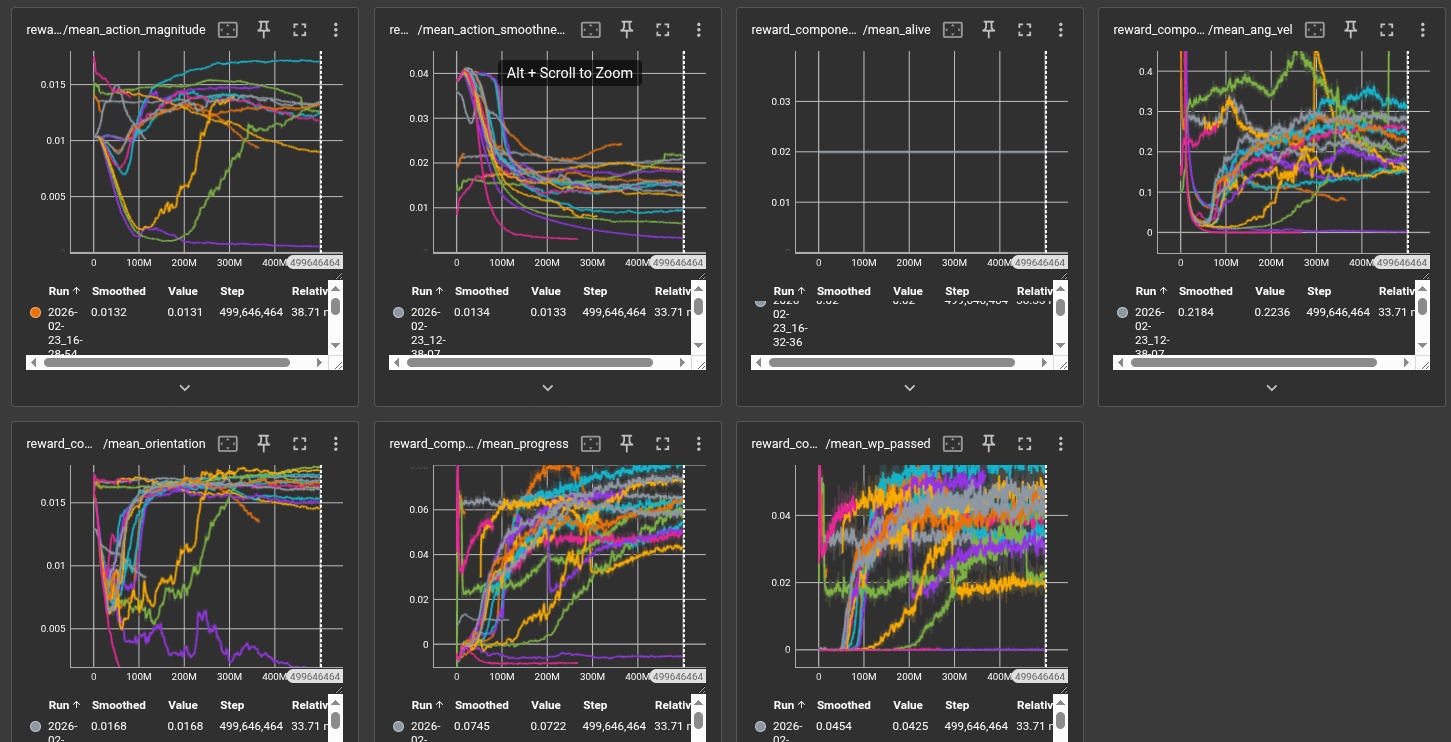Maximize the mean_orientation chart to fullscreen
The width and height of the screenshot is (1451, 742).
point(300,444)
